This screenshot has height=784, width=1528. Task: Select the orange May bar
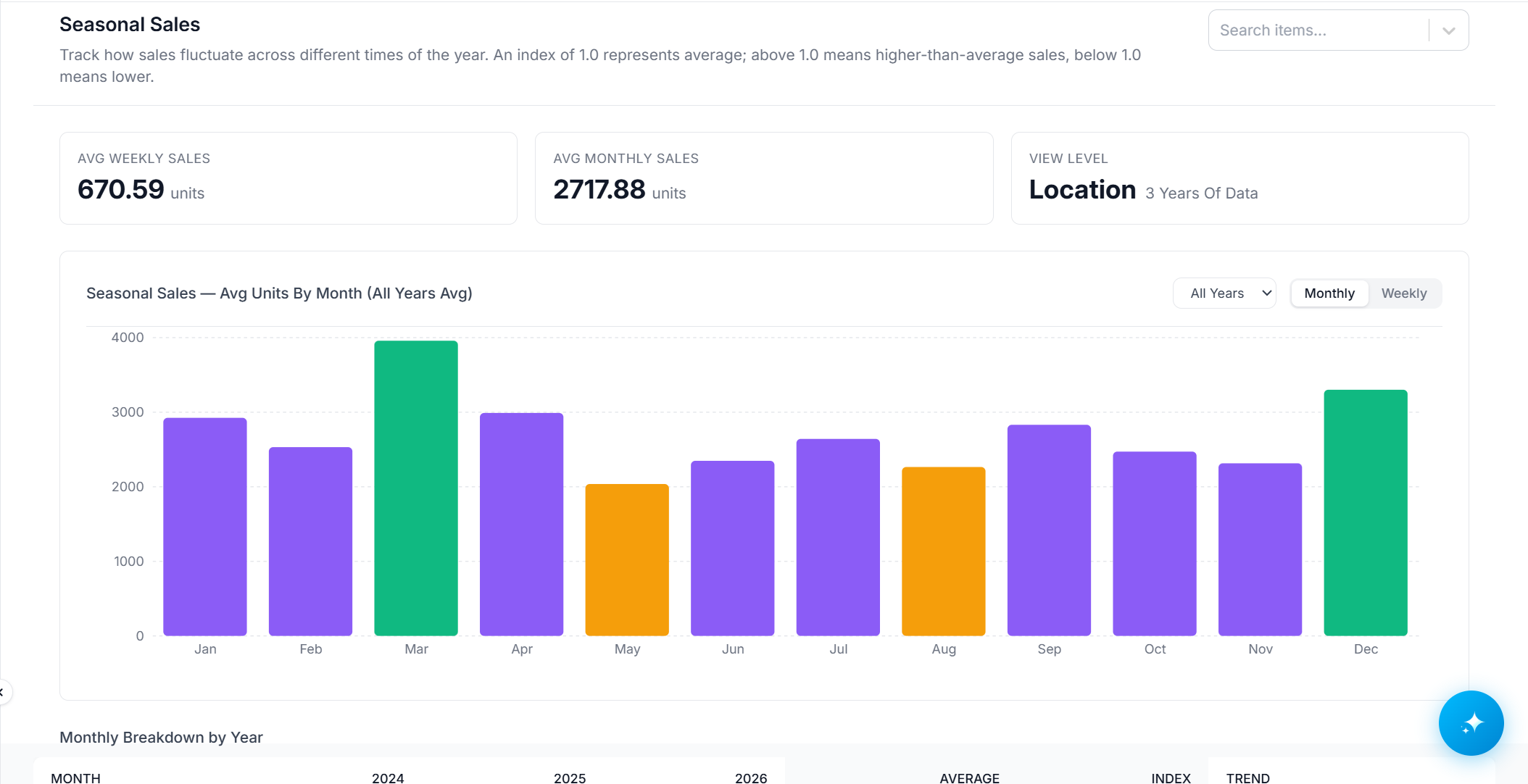point(627,560)
